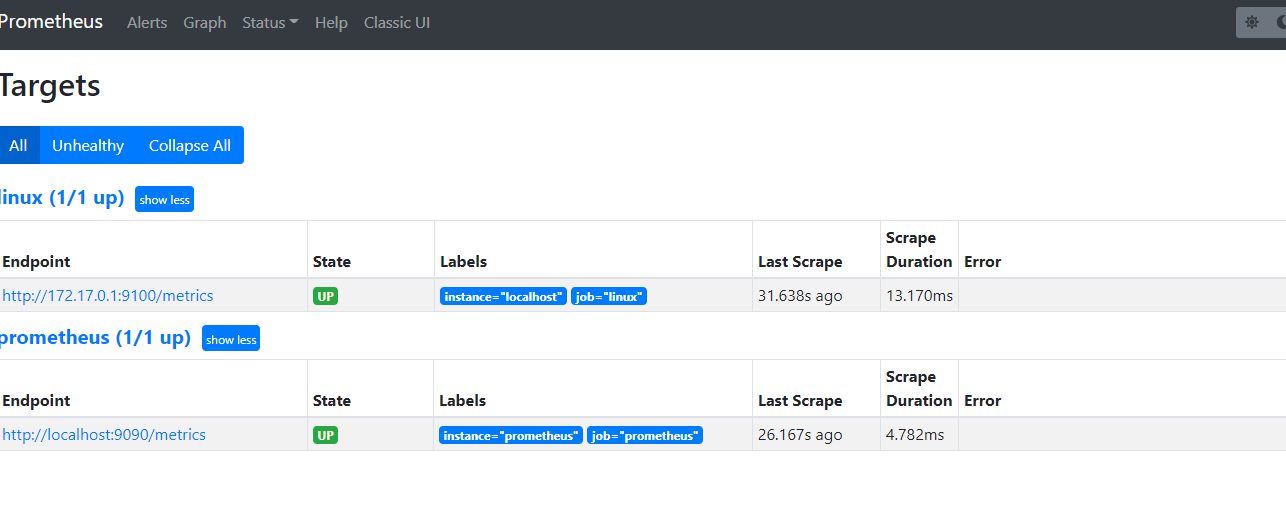Switch to light theme via sun icon
Screen dimensions: 1286x507
[1252, 22]
